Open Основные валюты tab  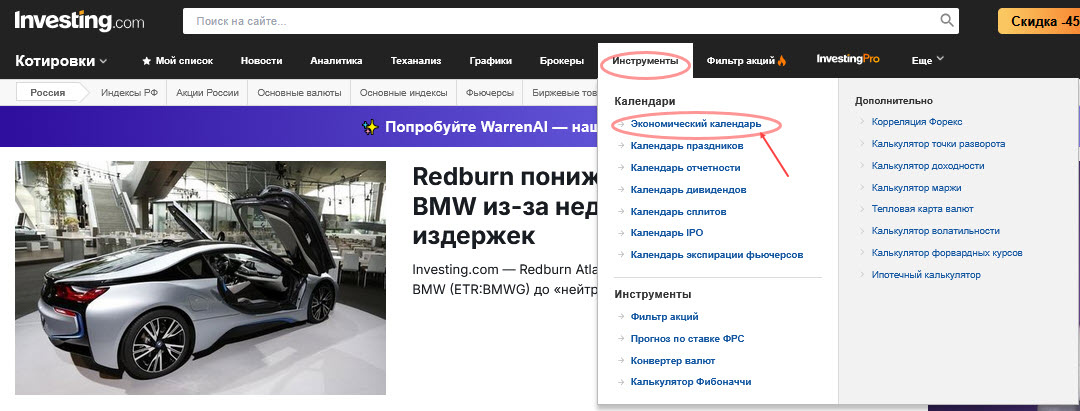(299, 92)
